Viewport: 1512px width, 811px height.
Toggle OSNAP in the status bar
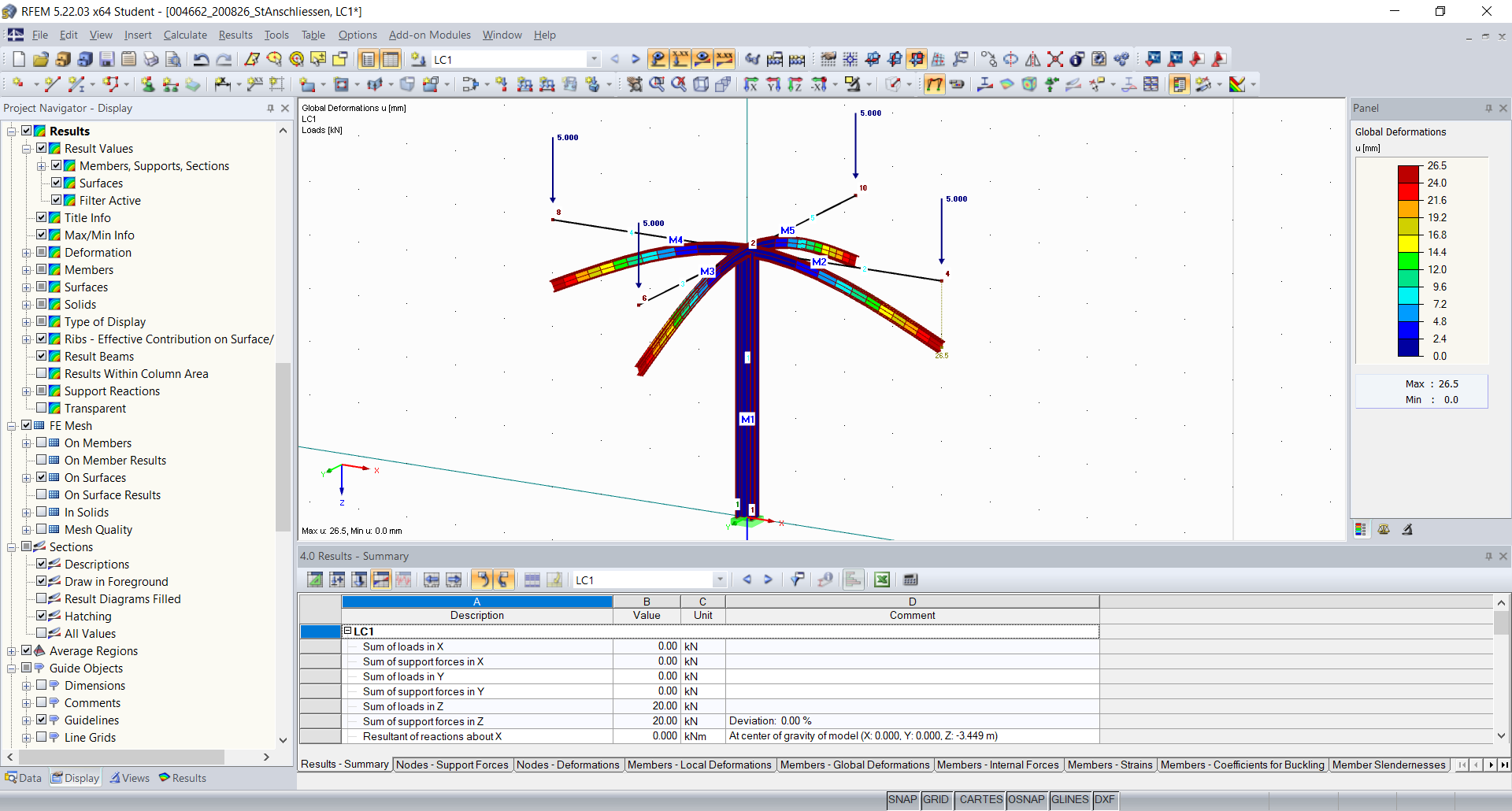[1026, 800]
